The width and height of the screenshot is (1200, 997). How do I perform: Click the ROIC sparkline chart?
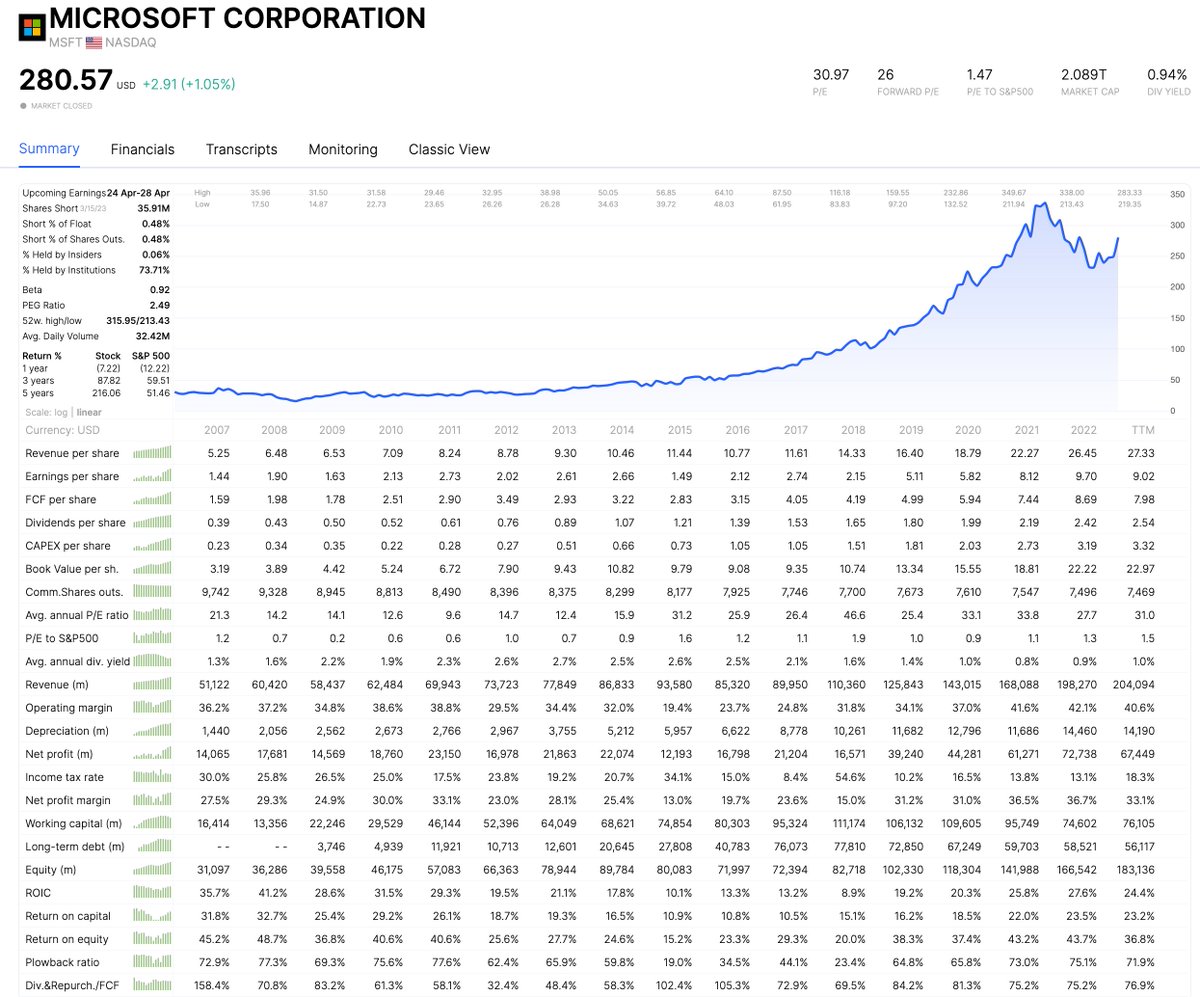151,892
